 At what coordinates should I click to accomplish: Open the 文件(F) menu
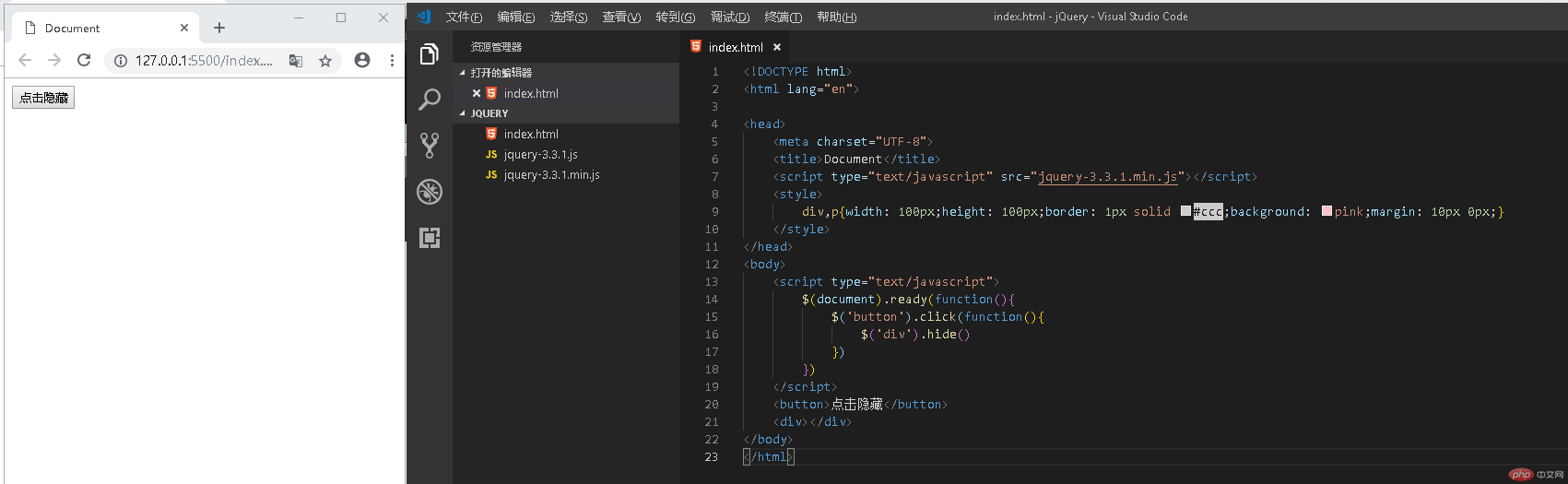coord(464,17)
